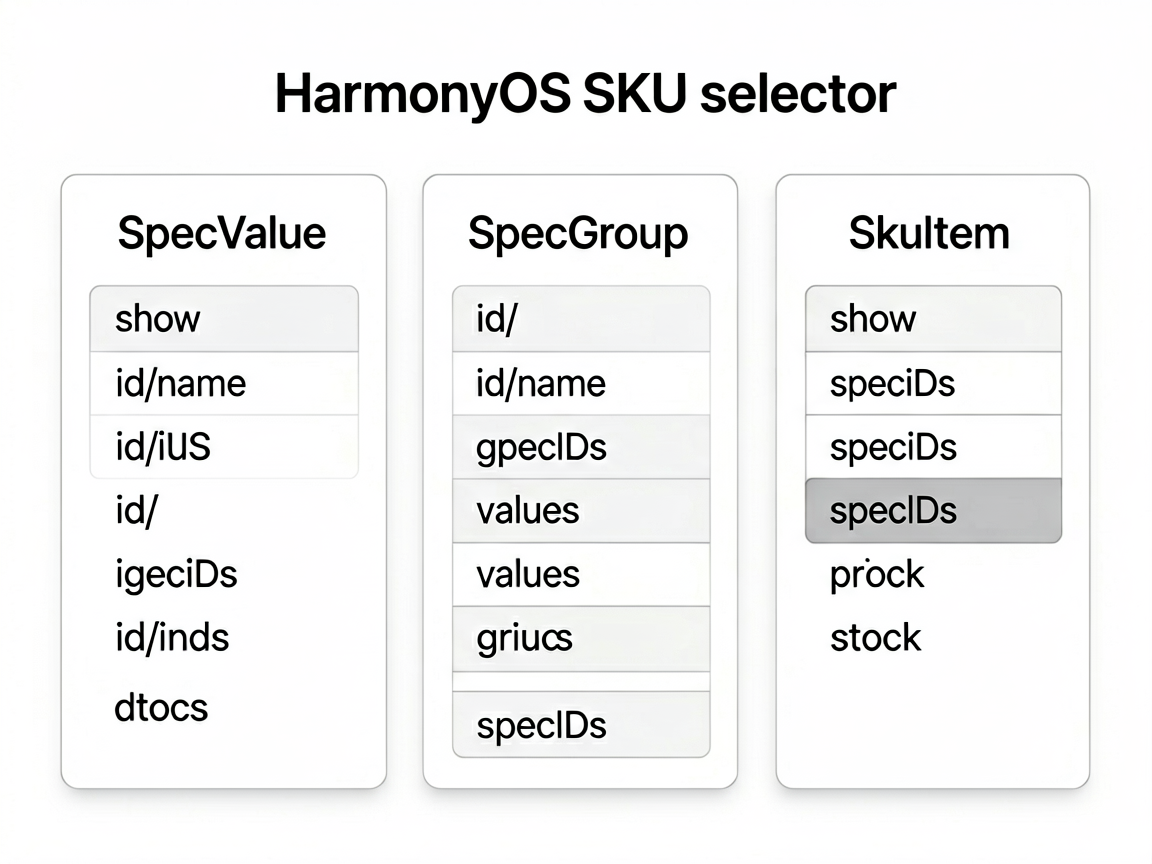Click the igeciDs entry in SpecValue
1152x864 pixels.
[176, 575]
